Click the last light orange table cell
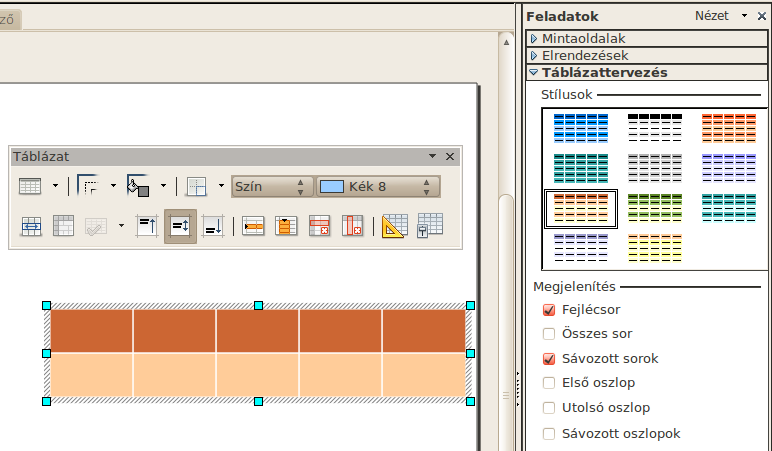 (x=424, y=375)
